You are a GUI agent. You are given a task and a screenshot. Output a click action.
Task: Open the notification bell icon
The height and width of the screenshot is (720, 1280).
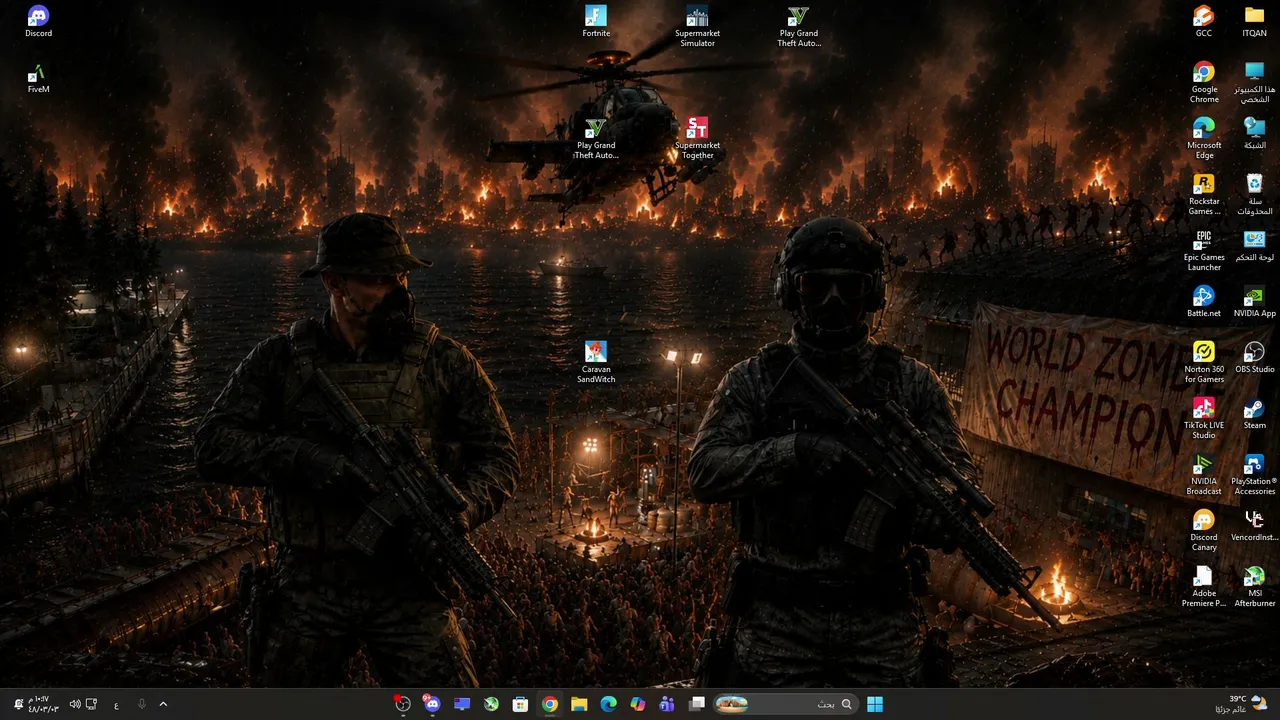(18, 704)
